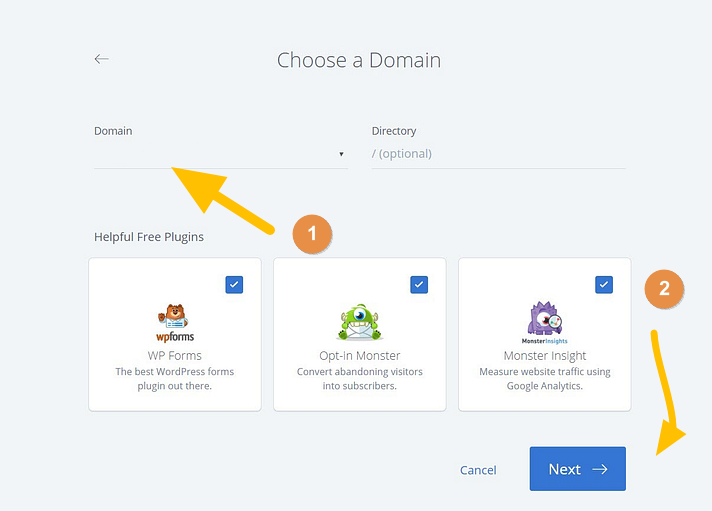Click 'The best WordPress forms plugin' description

pos(175,378)
